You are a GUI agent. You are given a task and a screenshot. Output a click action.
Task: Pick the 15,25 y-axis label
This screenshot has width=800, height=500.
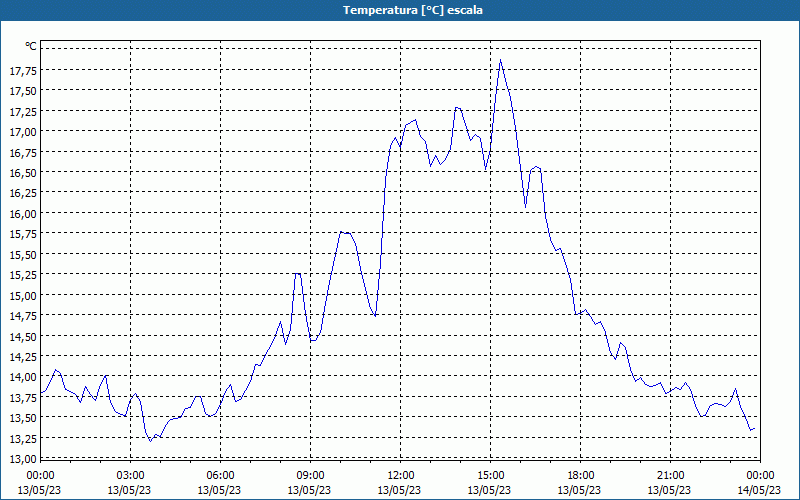[x=23, y=275]
